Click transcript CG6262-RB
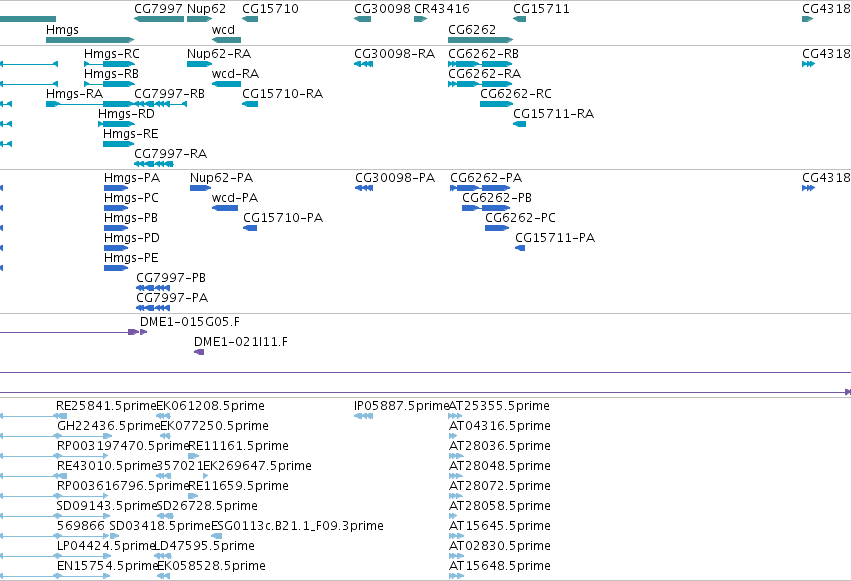Screen dimensions: 851x581 tap(483, 54)
